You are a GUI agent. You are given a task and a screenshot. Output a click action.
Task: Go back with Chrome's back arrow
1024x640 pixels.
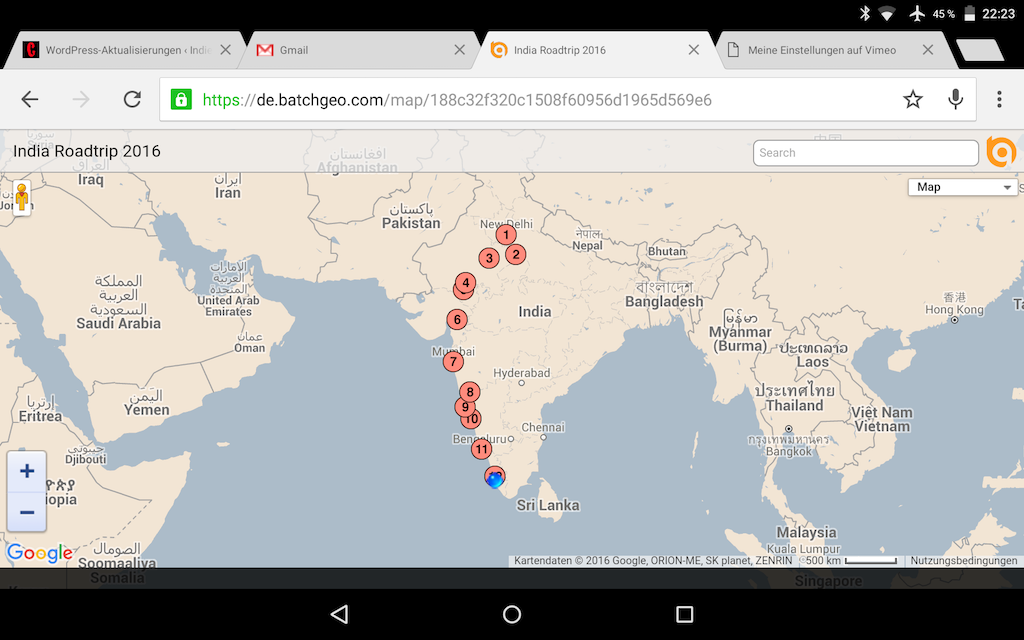[30, 99]
